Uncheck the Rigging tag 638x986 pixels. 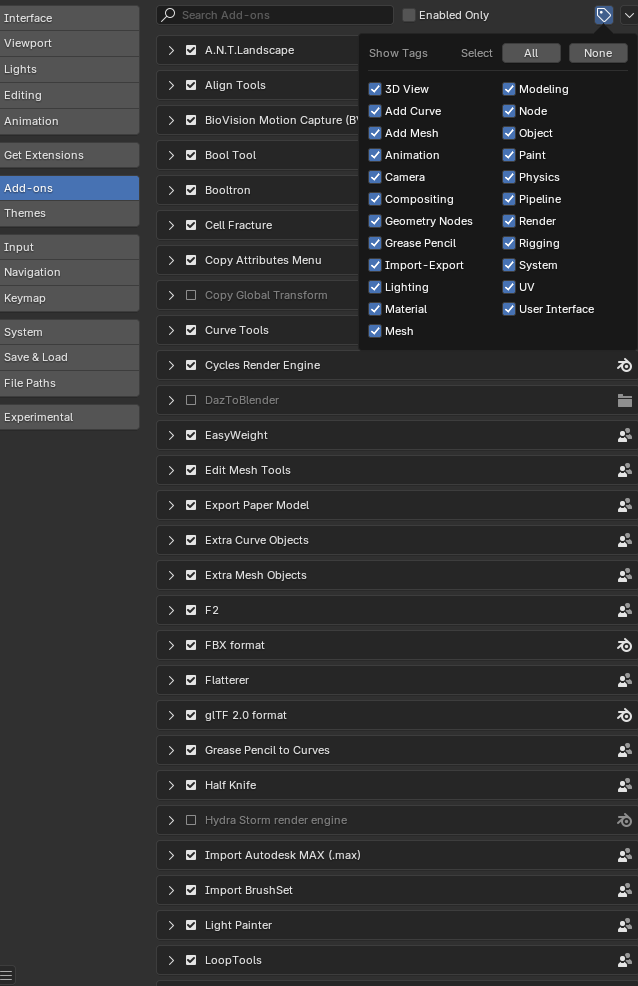[509, 243]
